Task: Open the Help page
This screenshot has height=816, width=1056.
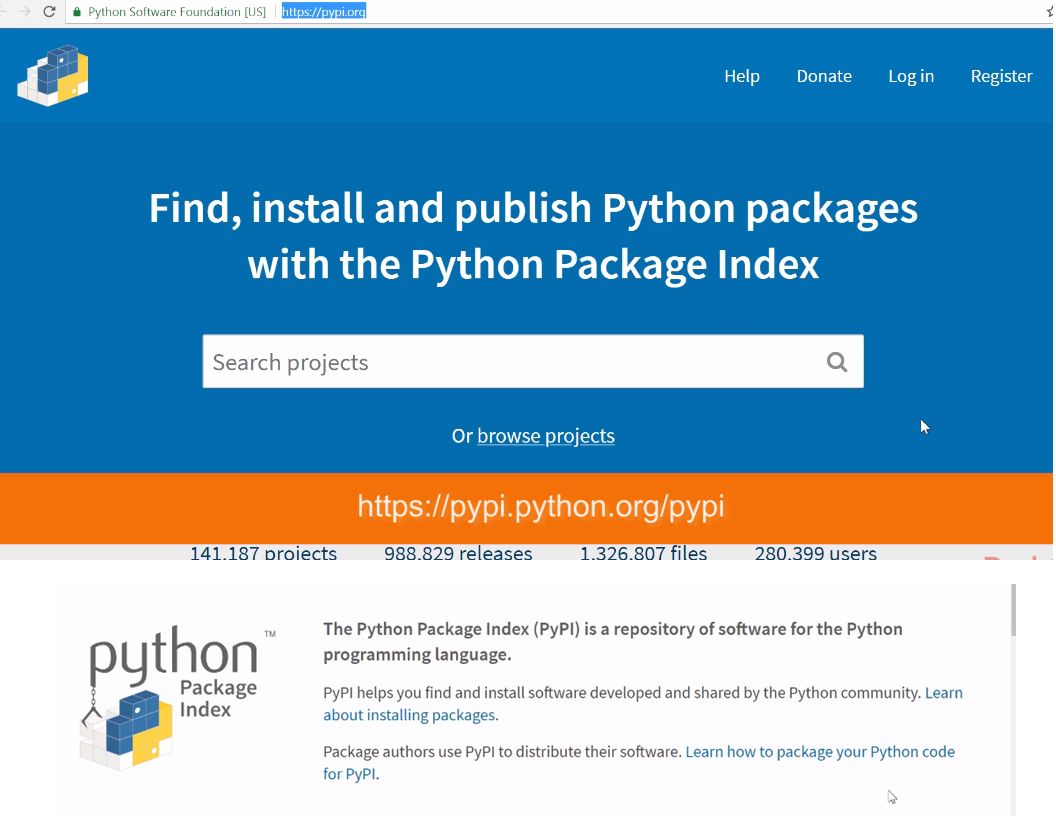Action: coord(741,76)
